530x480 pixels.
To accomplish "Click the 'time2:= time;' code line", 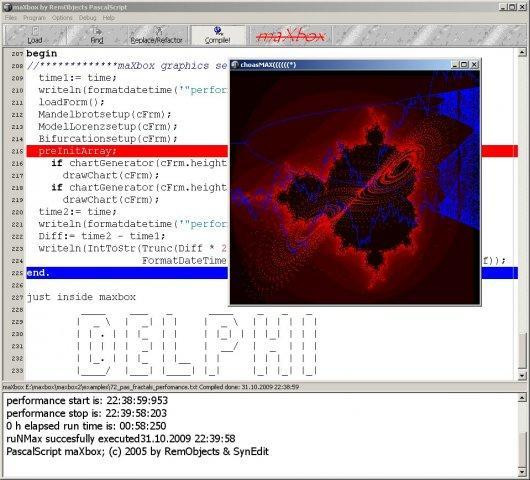I will [77, 212].
